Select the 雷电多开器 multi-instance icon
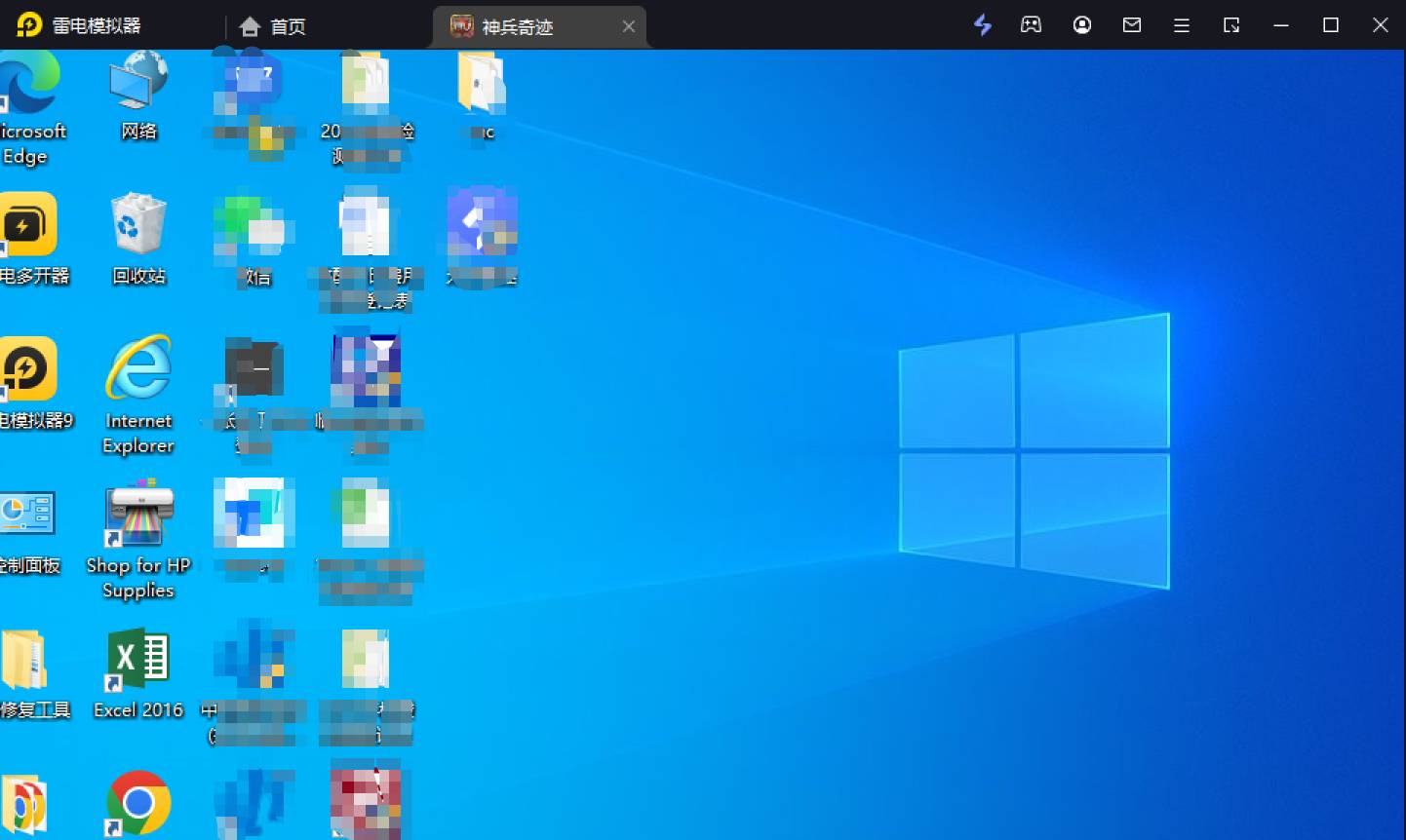Screen dimensions: 1406x840 31,240
